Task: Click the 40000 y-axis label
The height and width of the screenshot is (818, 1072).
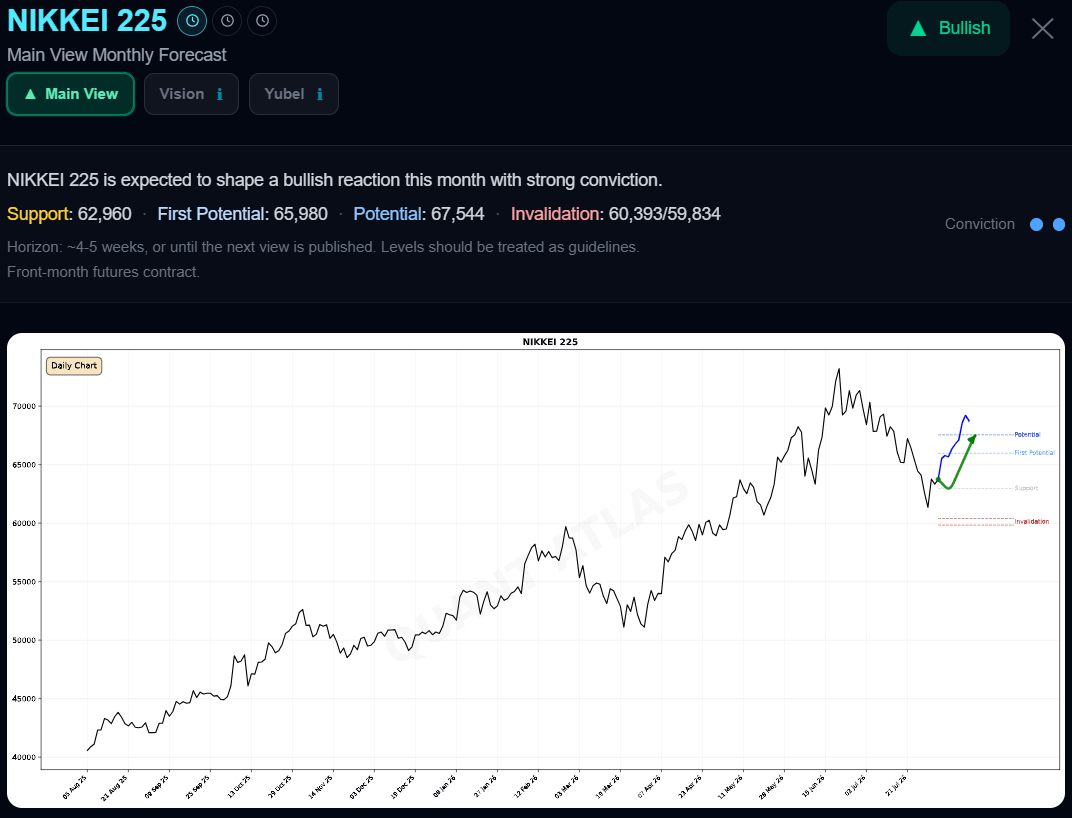Action: 23,758
